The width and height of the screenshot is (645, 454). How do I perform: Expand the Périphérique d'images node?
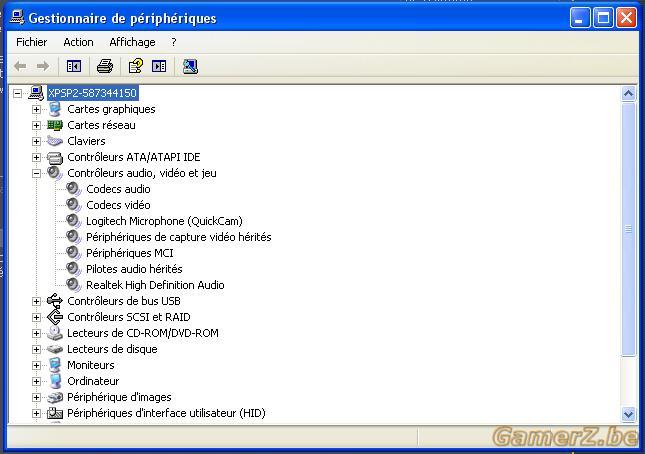pos(36,397)
